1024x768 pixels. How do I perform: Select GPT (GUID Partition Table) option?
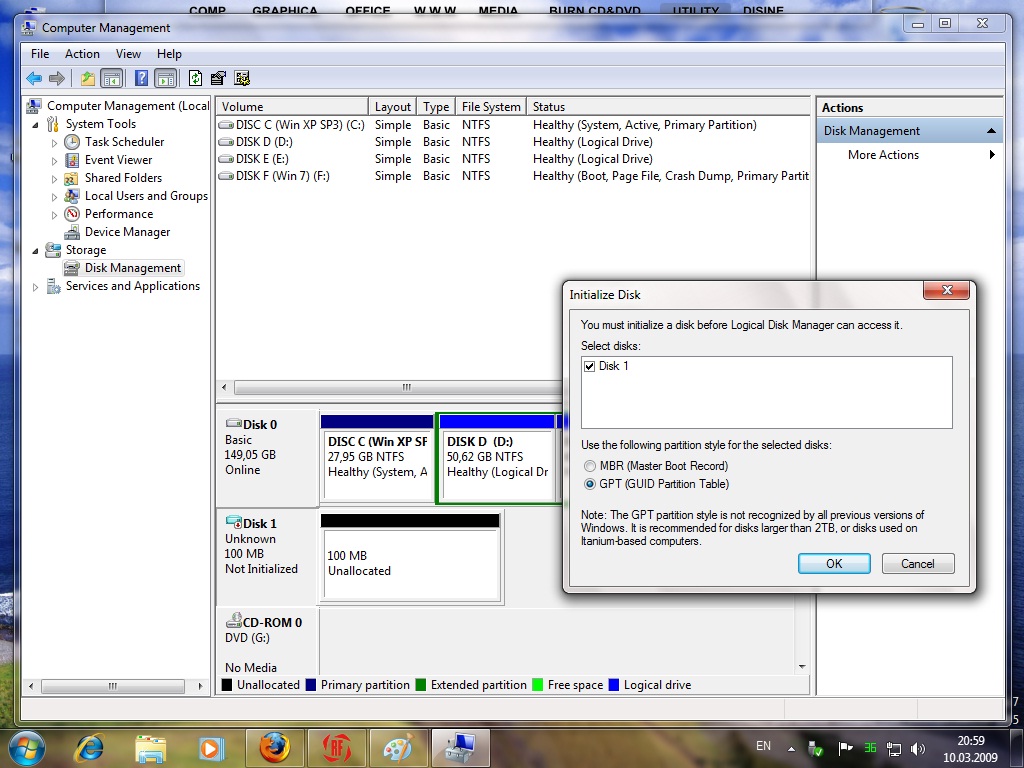point(590,485)
